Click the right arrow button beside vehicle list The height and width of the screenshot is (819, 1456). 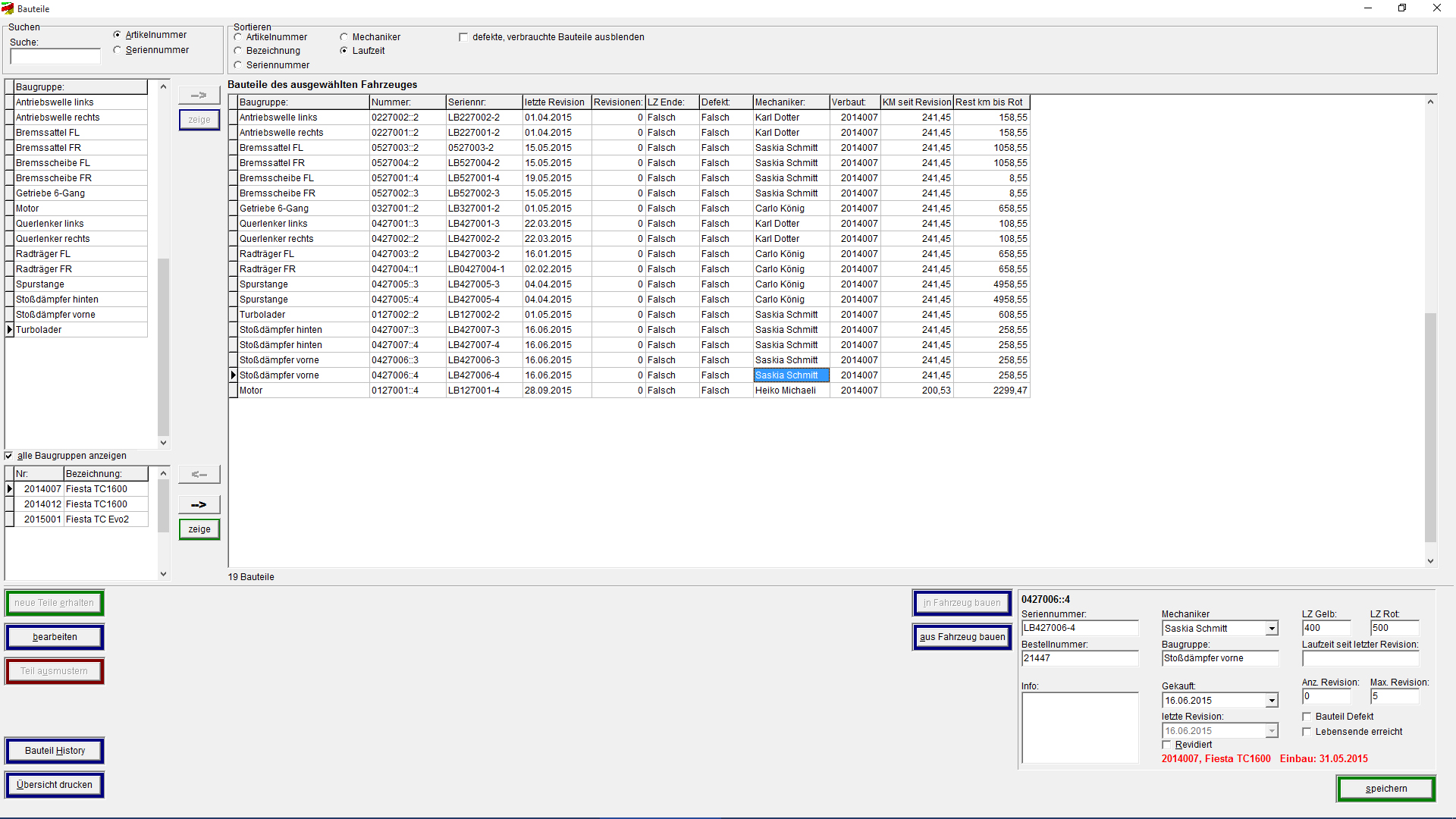pos(199,504)
